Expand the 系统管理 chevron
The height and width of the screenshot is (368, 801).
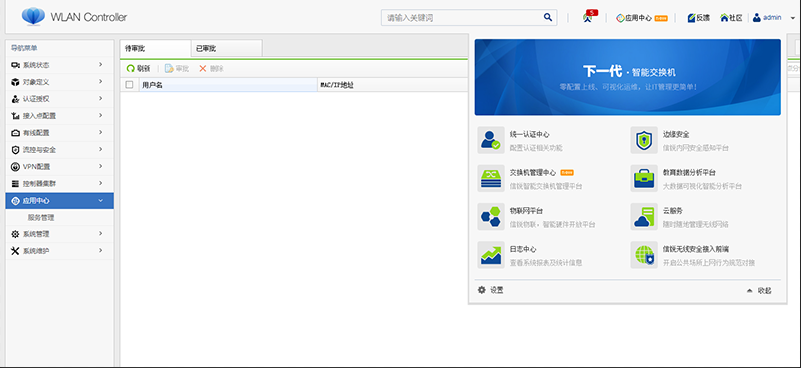tap(101, 234)
